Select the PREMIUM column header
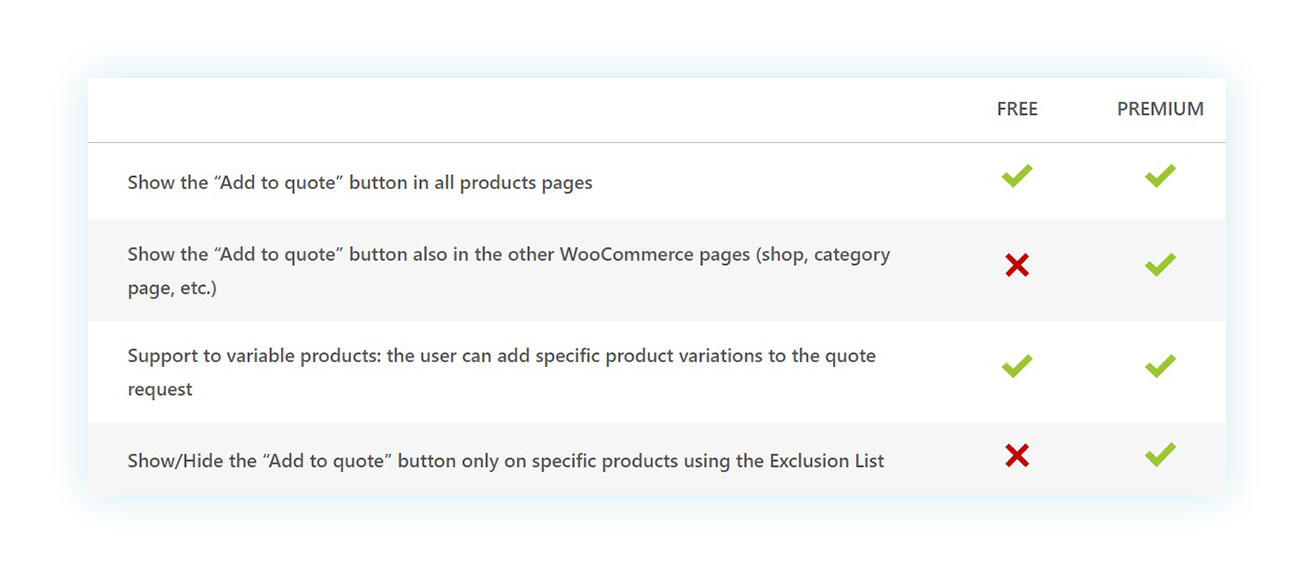Image resolution: width=1300 pixels, height=587 pixels. coord(1160,110)
